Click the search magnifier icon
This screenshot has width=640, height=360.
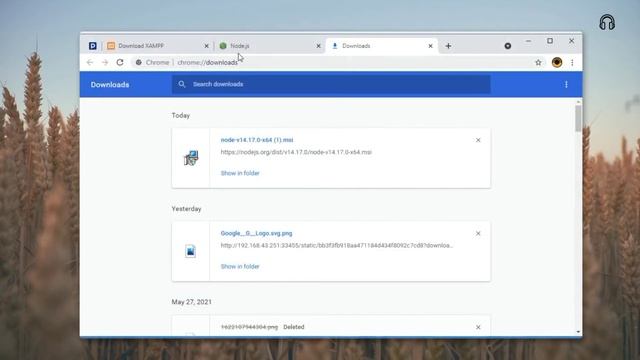(x=182, y=84)
